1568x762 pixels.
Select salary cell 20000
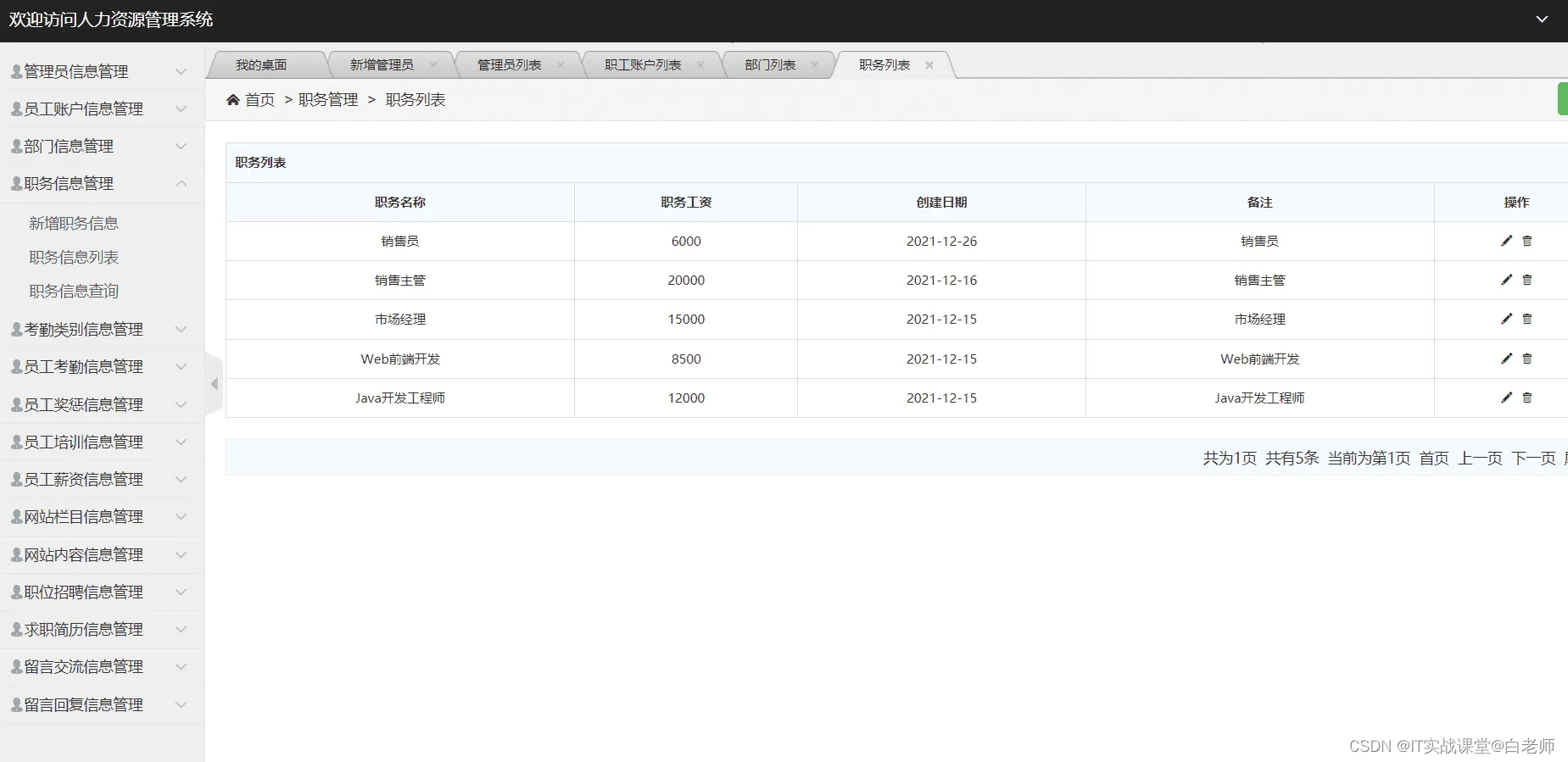[686, 281]
